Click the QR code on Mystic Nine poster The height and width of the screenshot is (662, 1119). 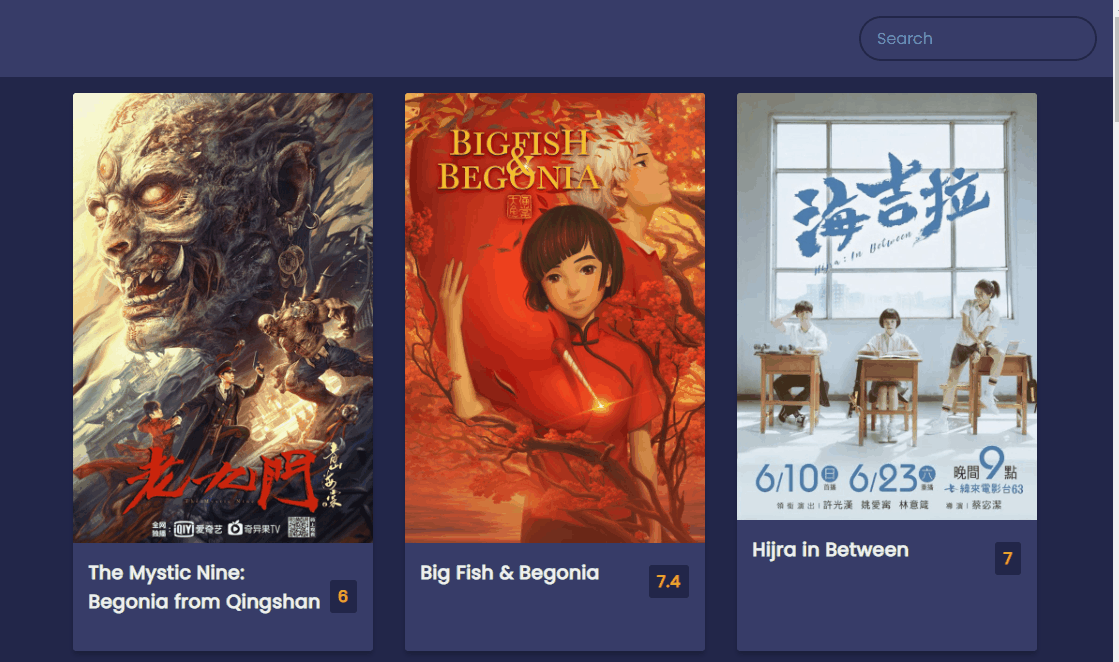coord(301,527)
